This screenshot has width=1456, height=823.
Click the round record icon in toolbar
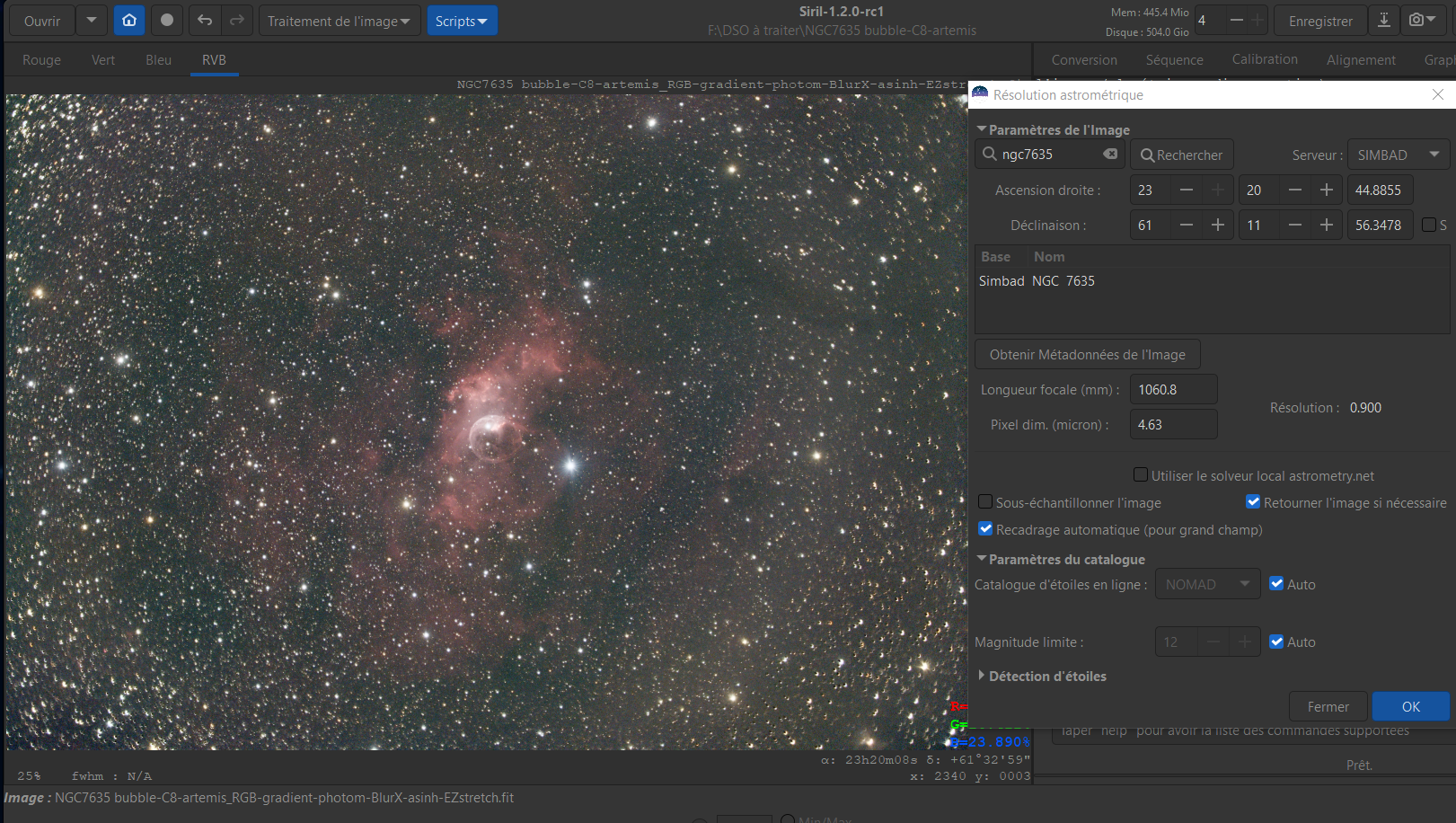(x=167, y=20)
